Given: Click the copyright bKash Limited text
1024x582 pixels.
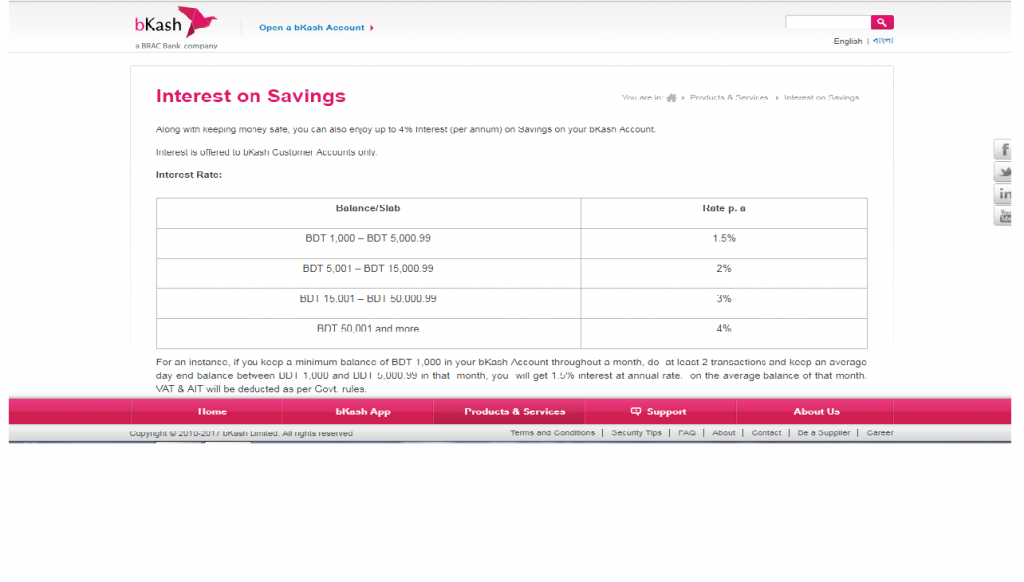Looking at the screenshot, I should coord(241,433).
